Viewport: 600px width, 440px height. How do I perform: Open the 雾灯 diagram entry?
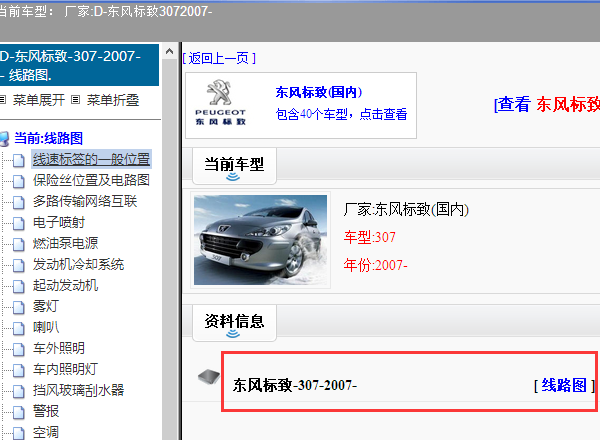pyautogui.click(x=46, y=306)
